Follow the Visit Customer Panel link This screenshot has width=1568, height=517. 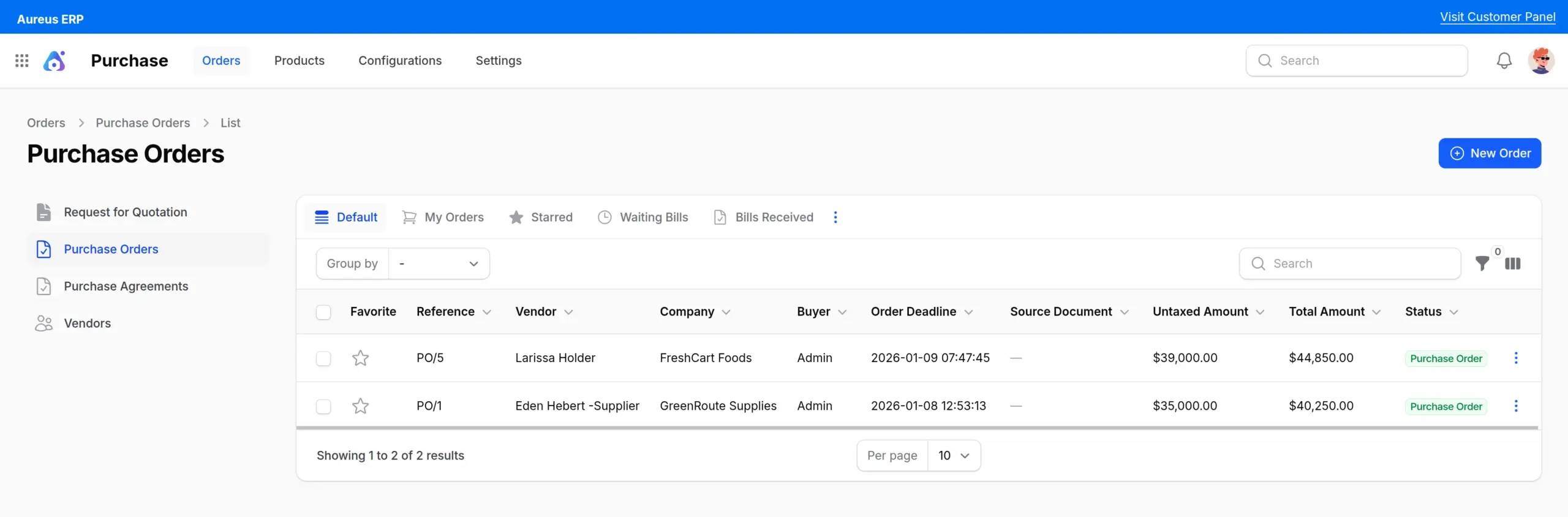1497,17
